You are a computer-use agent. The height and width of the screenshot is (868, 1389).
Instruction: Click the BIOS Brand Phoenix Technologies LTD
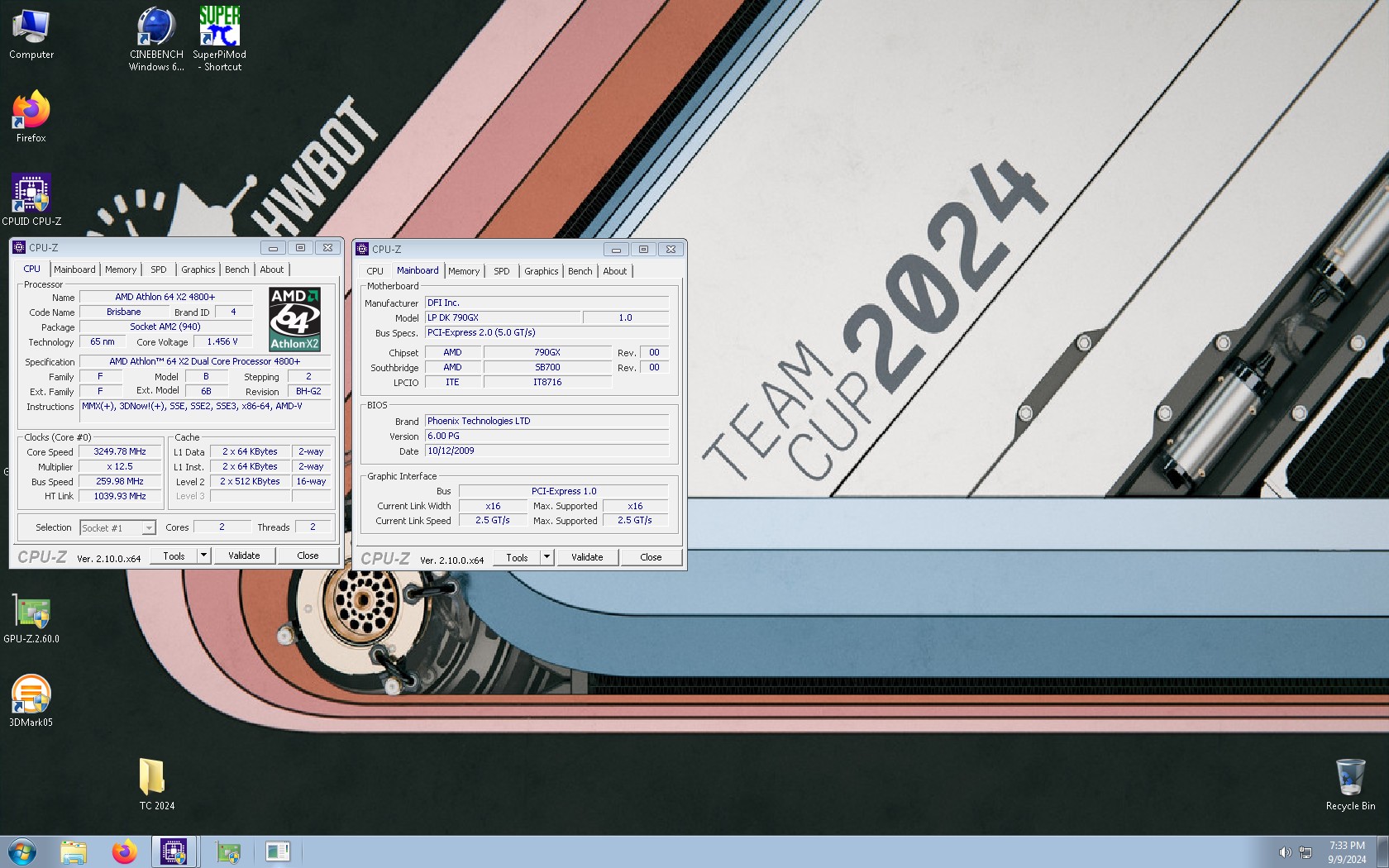547,421
